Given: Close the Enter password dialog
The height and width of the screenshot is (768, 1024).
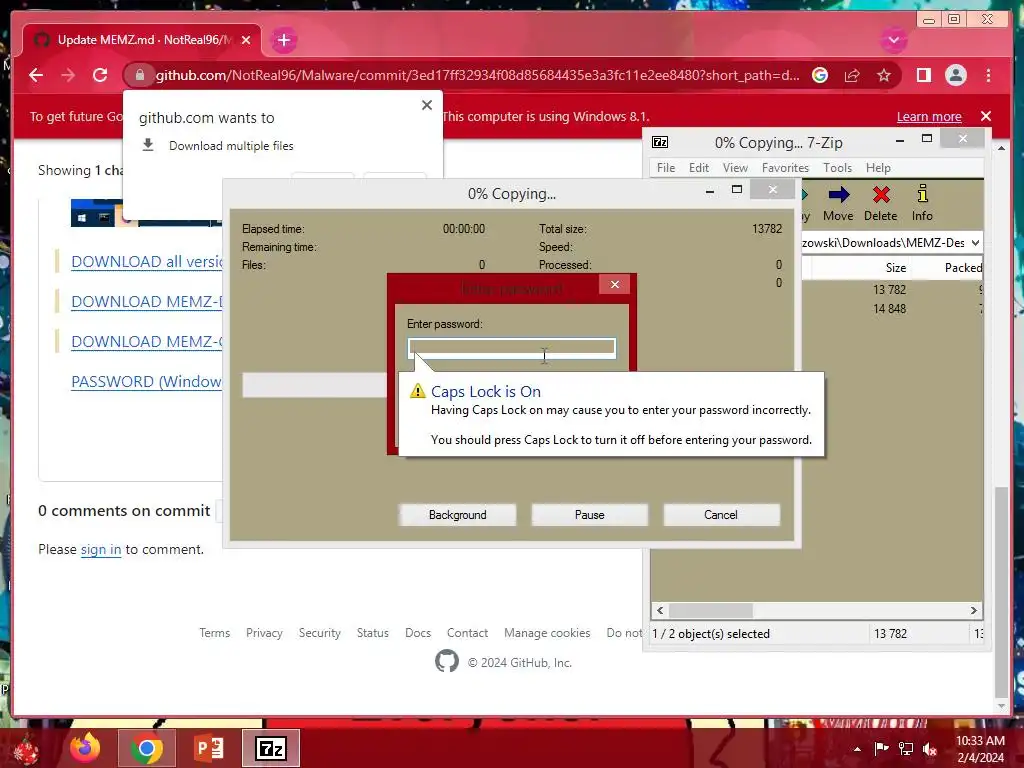Looking at the screenshot, I should click(615, 284).
